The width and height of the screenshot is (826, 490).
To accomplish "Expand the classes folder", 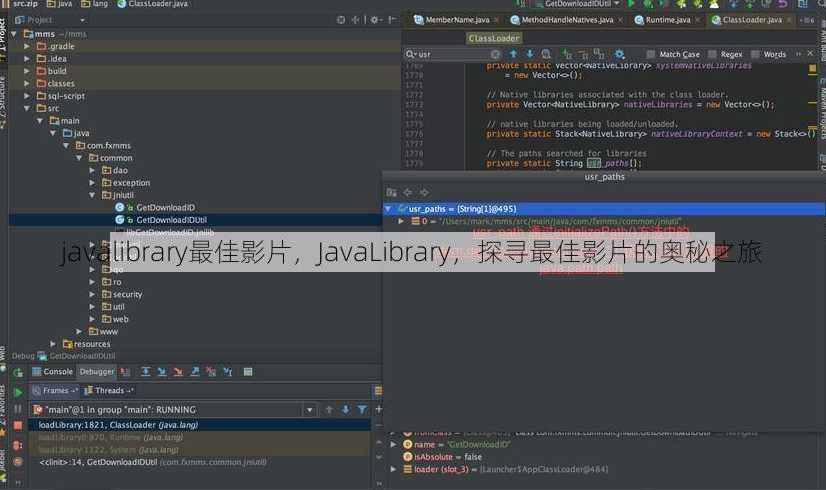I will pos(27,84).
